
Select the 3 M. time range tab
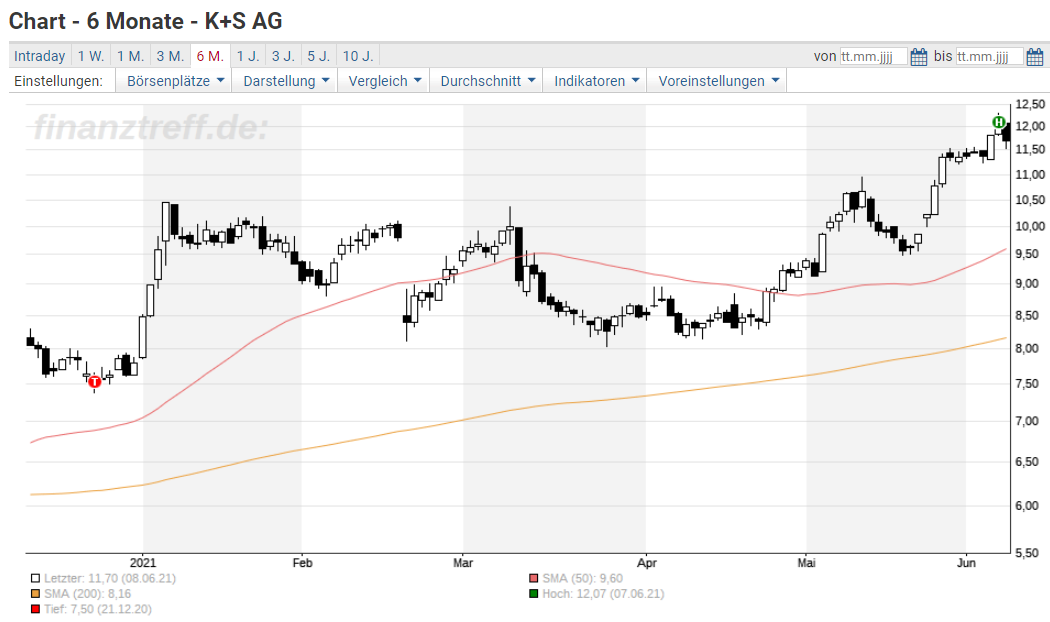coord(170,56)
